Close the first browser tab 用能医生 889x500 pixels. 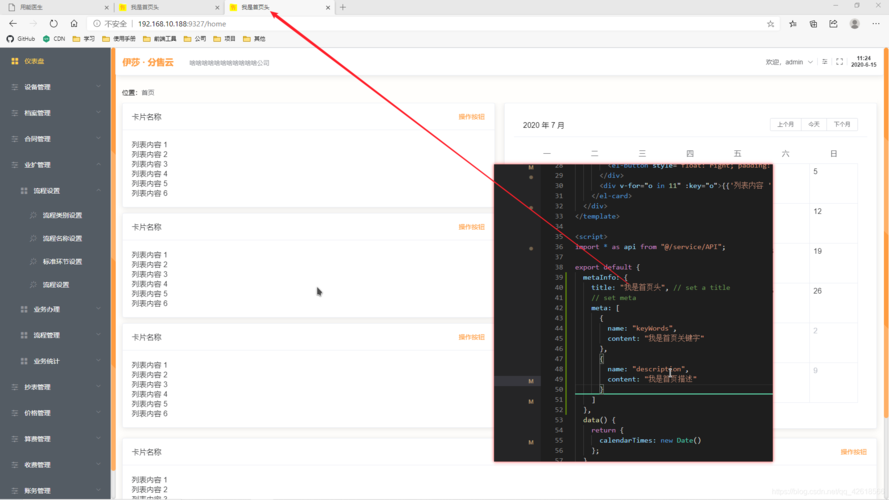[107, 7]
